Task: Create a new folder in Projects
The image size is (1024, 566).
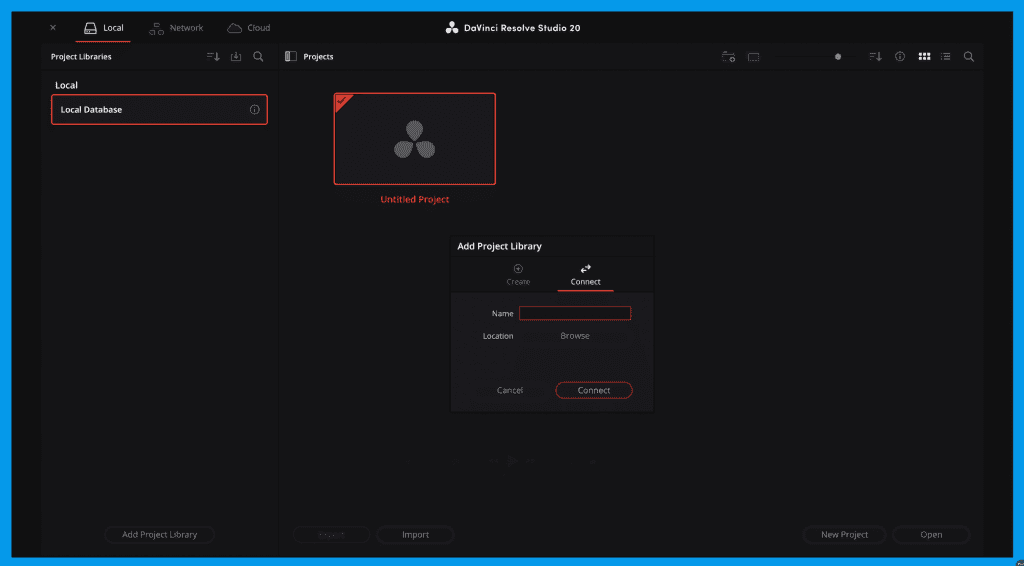Action: pyautogui.click(x=728, y=57)
